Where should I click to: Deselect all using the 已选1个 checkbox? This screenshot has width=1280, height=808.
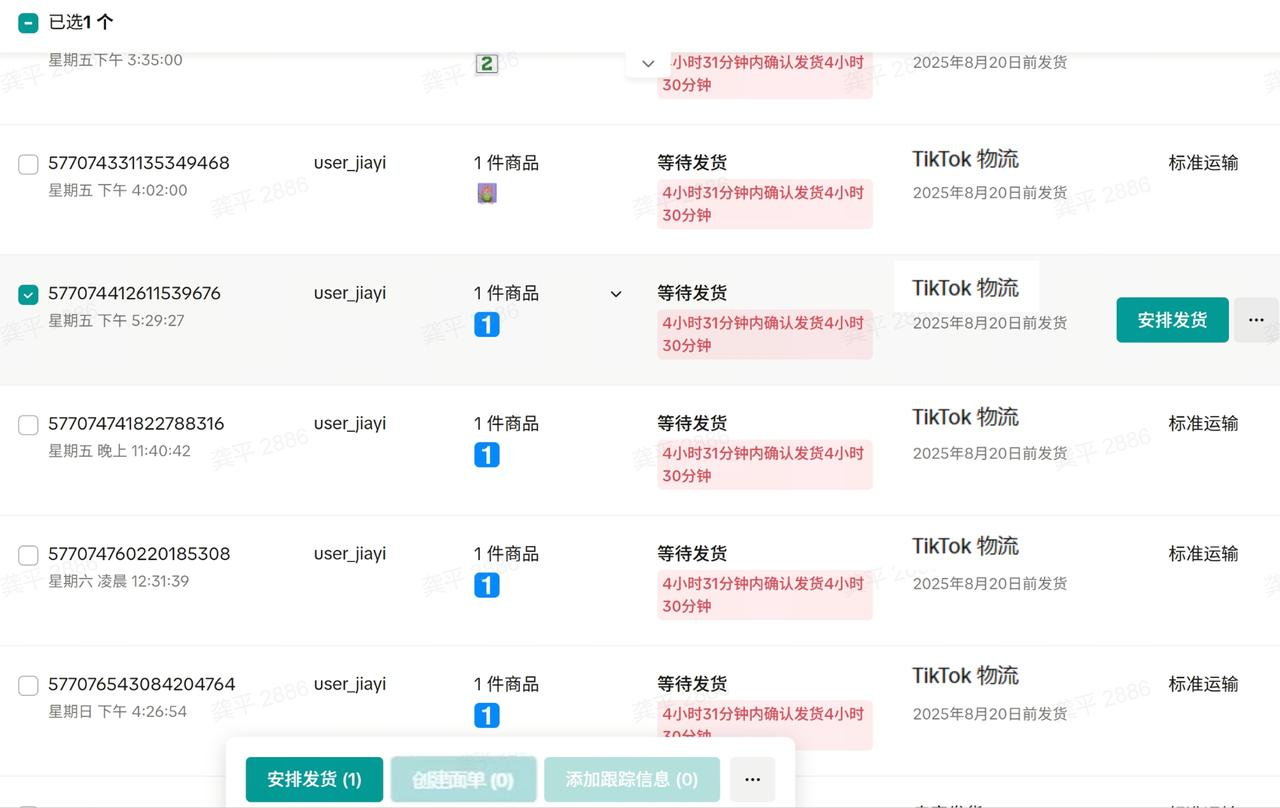coord(28,22)
